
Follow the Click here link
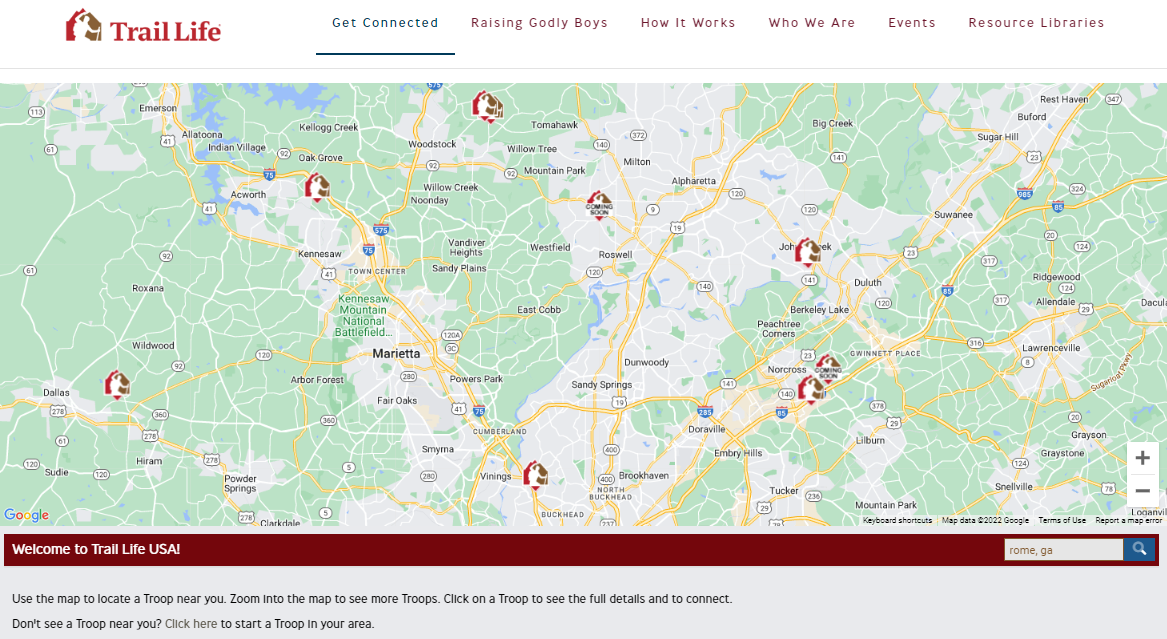[x=191, y=623]
